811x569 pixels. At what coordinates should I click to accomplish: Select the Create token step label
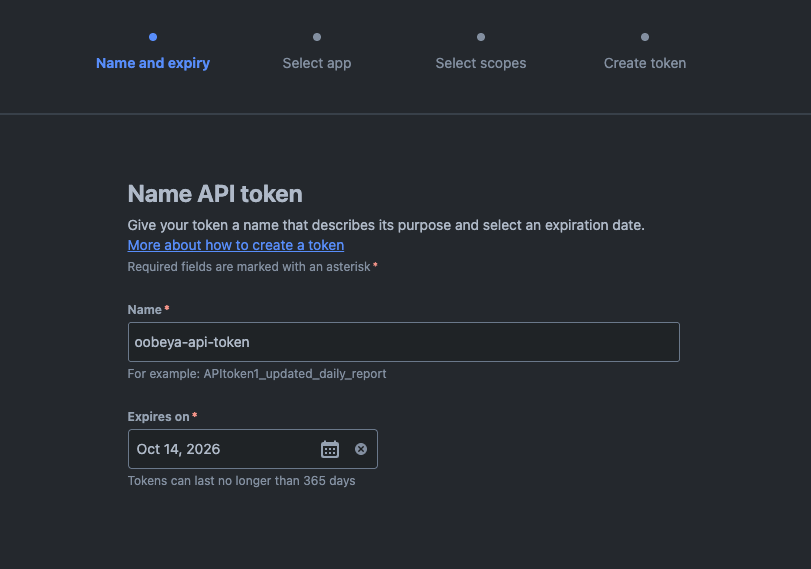(645, 63)
